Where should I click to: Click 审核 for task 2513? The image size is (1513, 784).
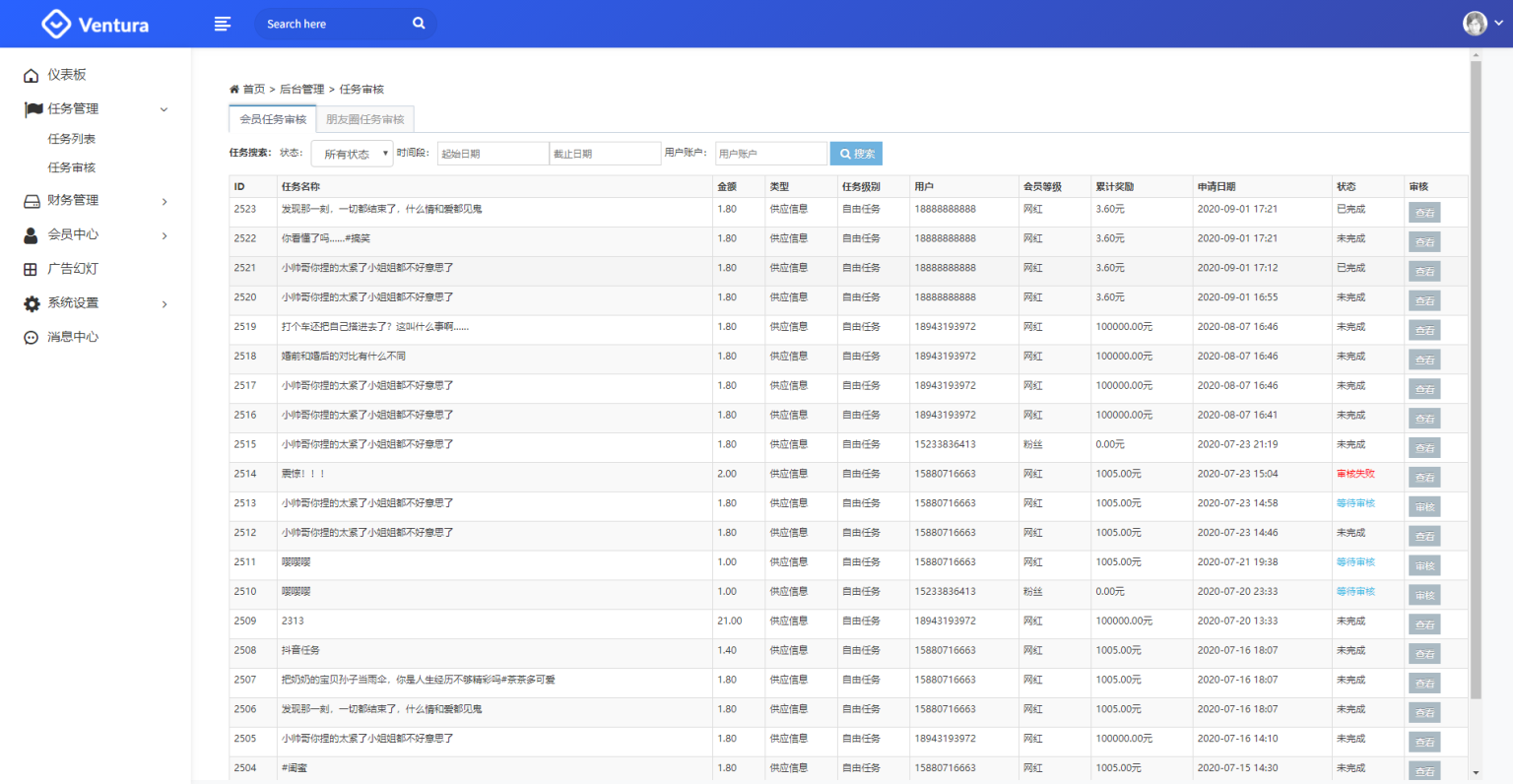pyautogui.click(x=1425, y=506)
